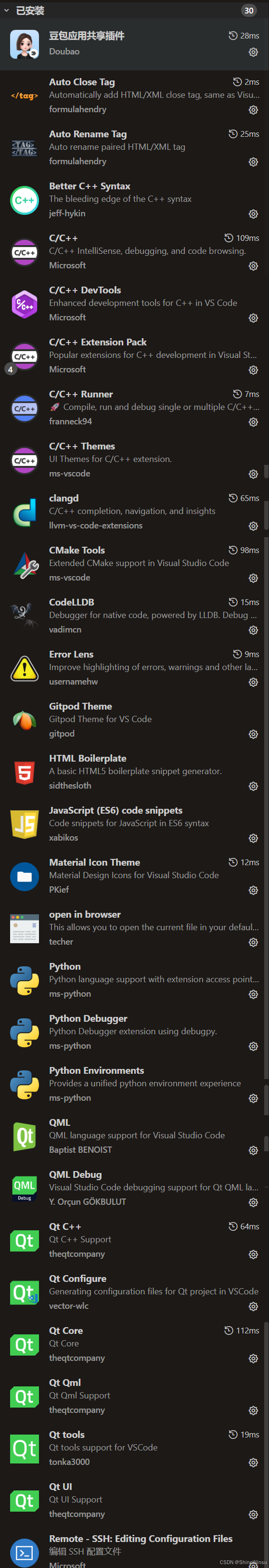Click the Auto Close Tag orange tag icon
The image size is (269, 1568).
[25, 96]
